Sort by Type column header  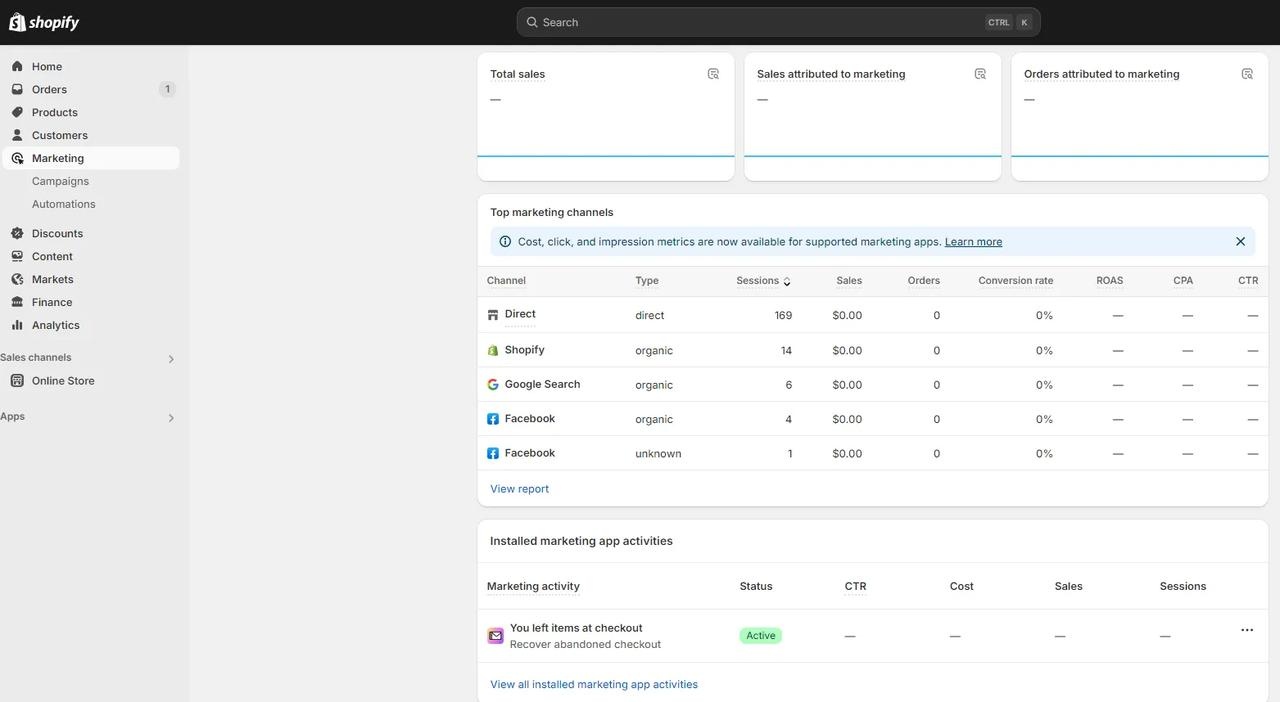click(x=647, y=281)
